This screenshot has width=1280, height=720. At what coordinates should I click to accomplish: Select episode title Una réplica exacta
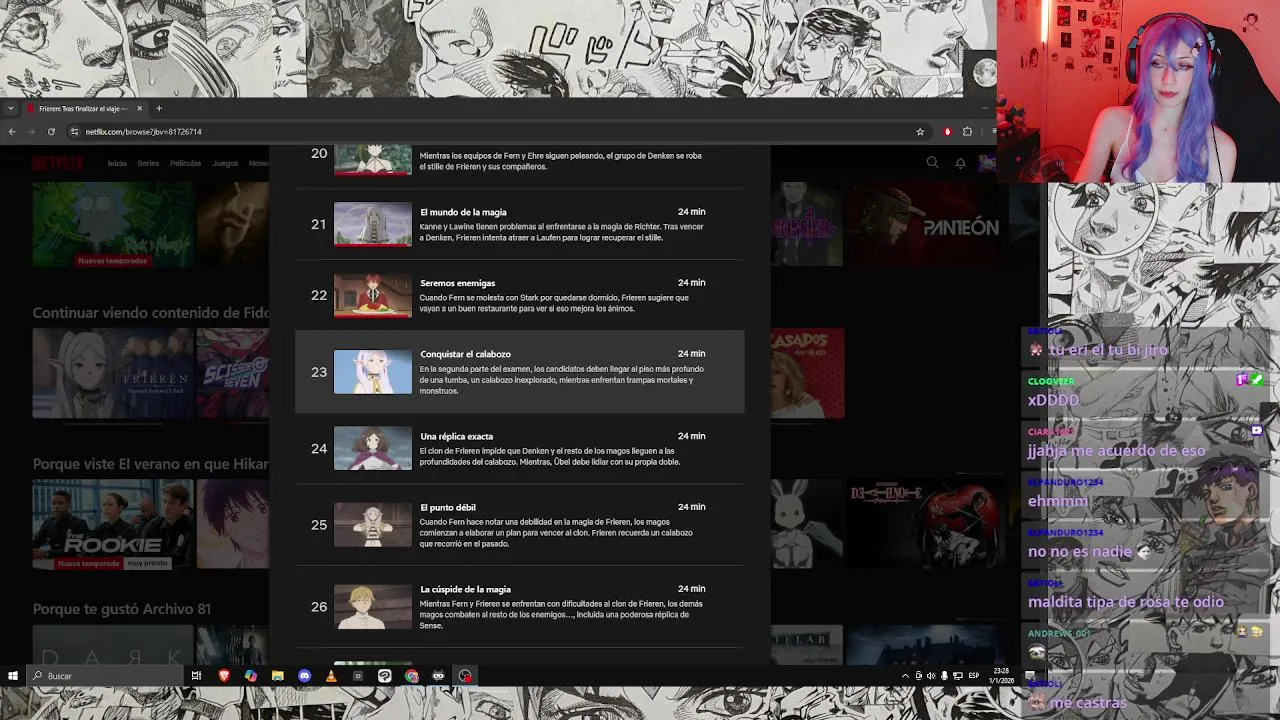456,436
